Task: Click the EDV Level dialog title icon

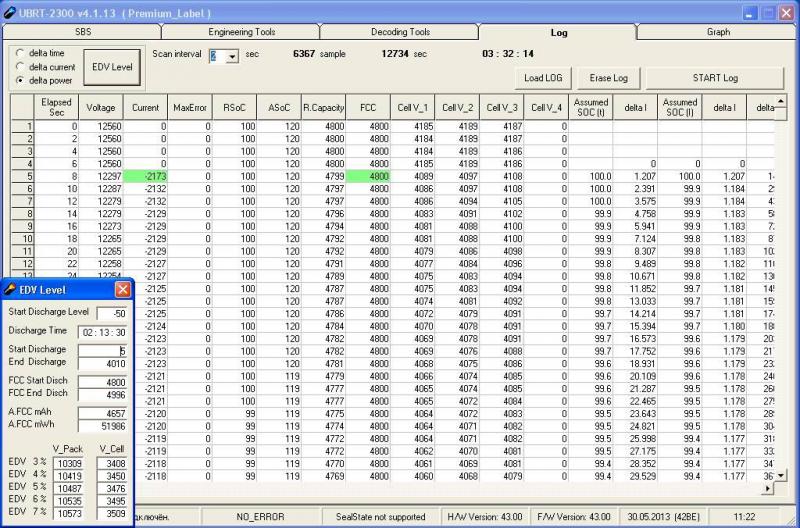Action: coord(9,290)
